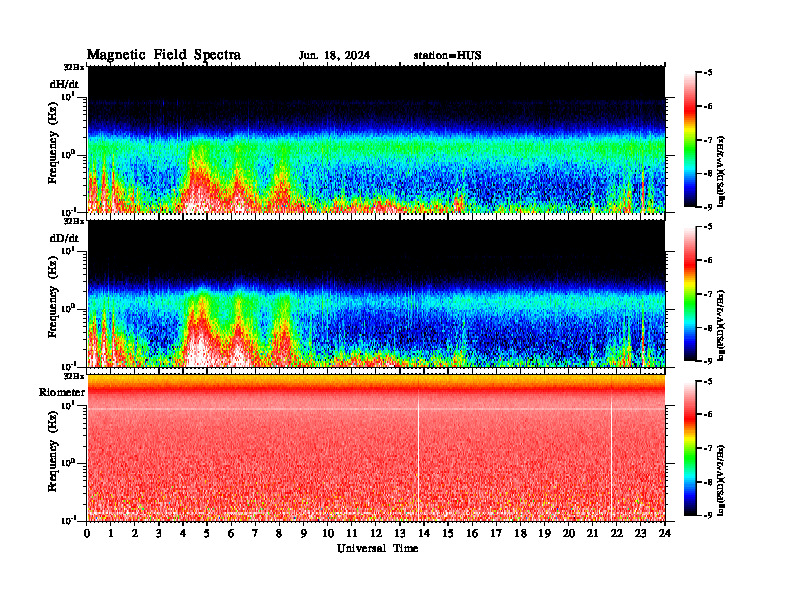Click hour 5 on the time axis
This screenshot has width=792, height=612.
point(207,533)
